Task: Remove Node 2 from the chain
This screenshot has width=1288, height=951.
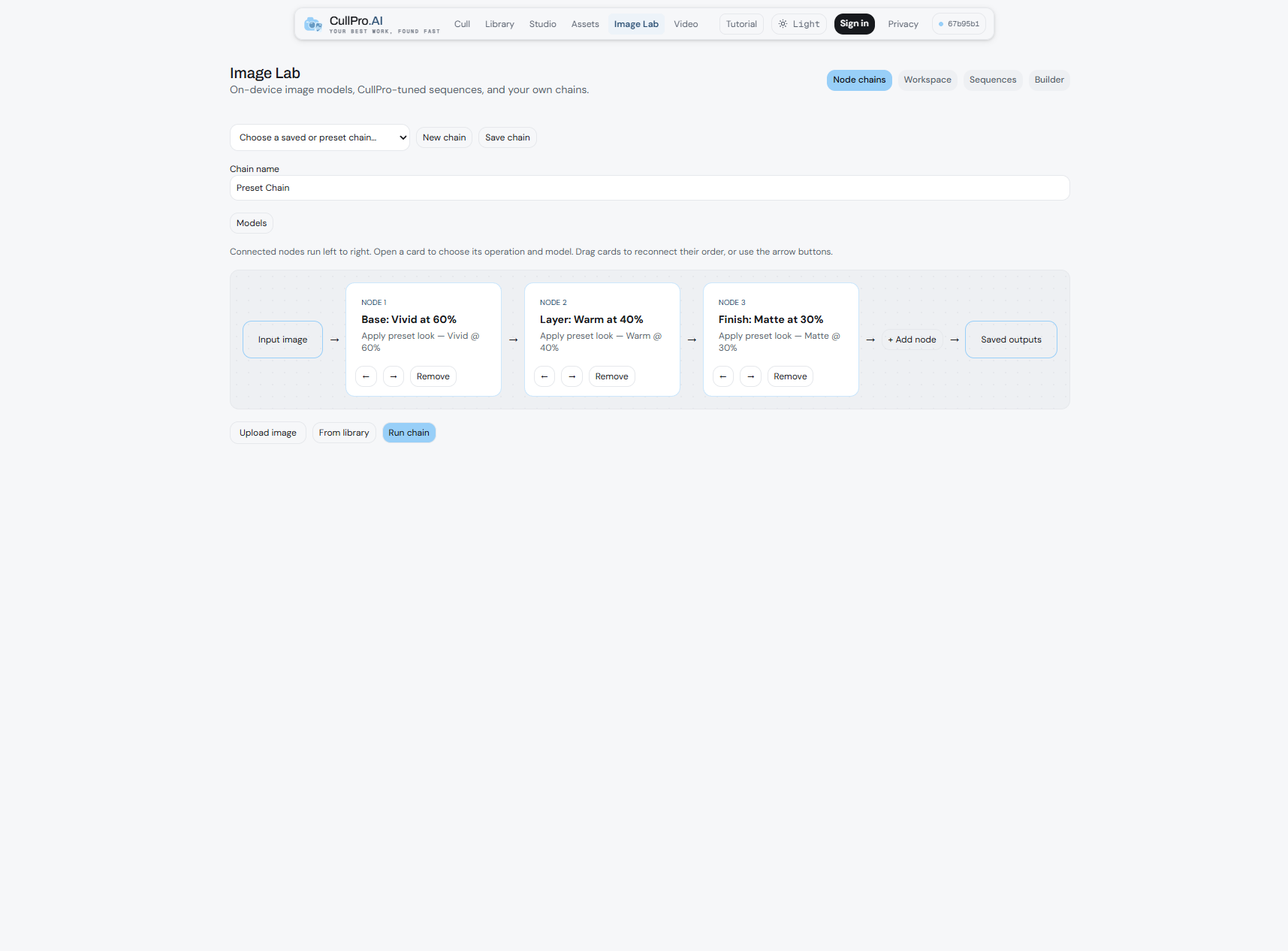Action: point(612,376)
